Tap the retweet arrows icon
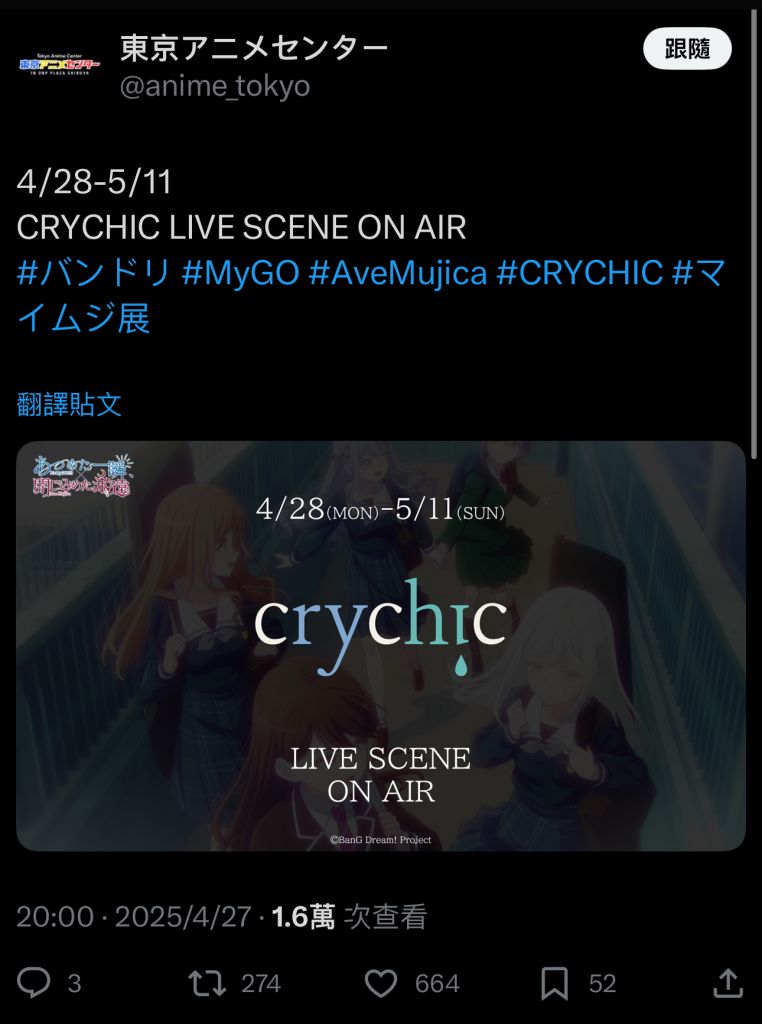The height and width of the screenshot is (1024, 762). pos(207,983)
